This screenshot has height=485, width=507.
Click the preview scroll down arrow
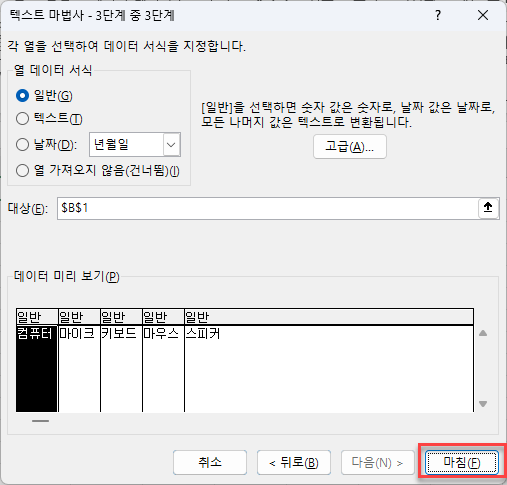pos(483,404)
